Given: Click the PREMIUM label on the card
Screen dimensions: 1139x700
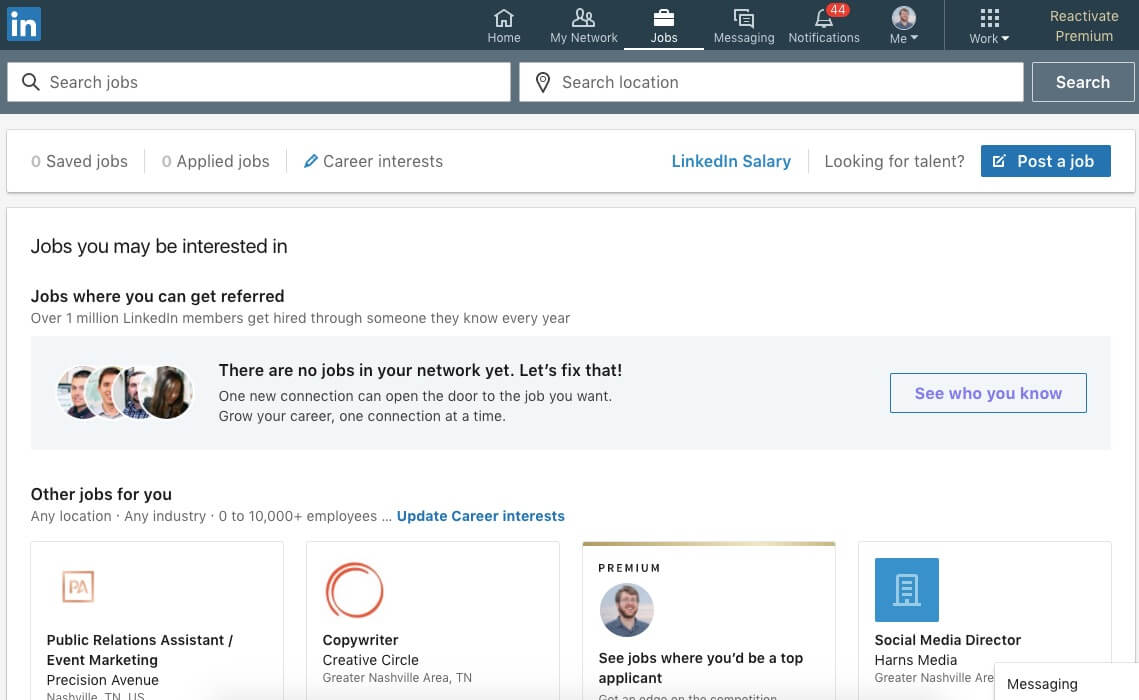Looking at the screenshot, I should tap(629, 568).
